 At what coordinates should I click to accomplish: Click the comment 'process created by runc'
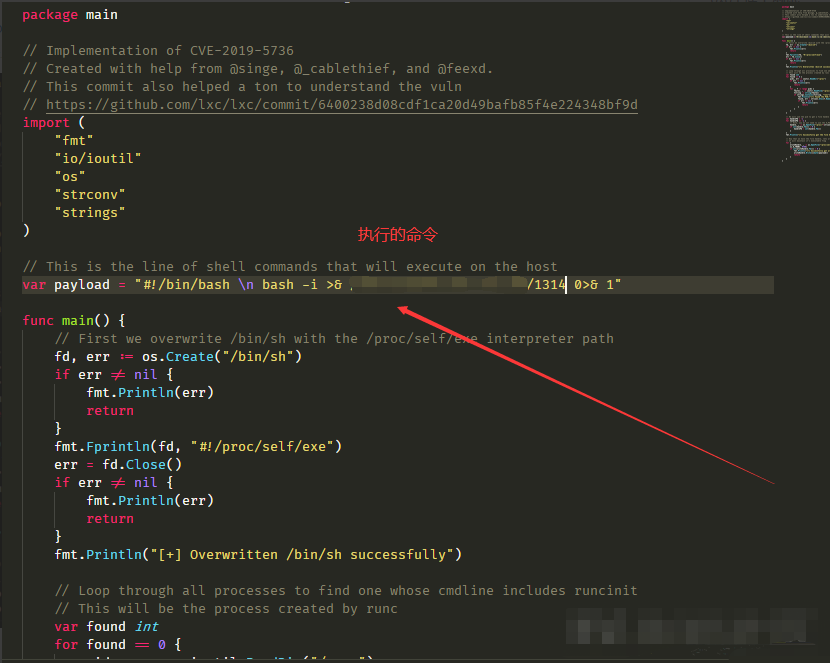226,608
